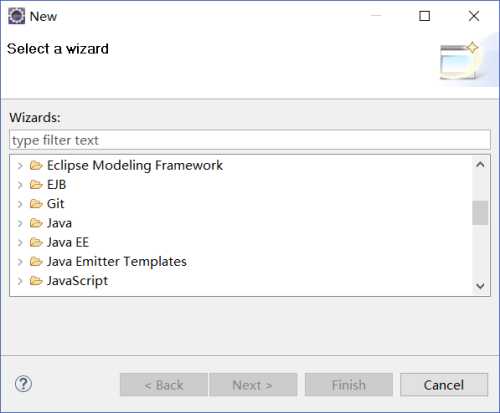Expand the Java category chevron

tap(20, 223)
